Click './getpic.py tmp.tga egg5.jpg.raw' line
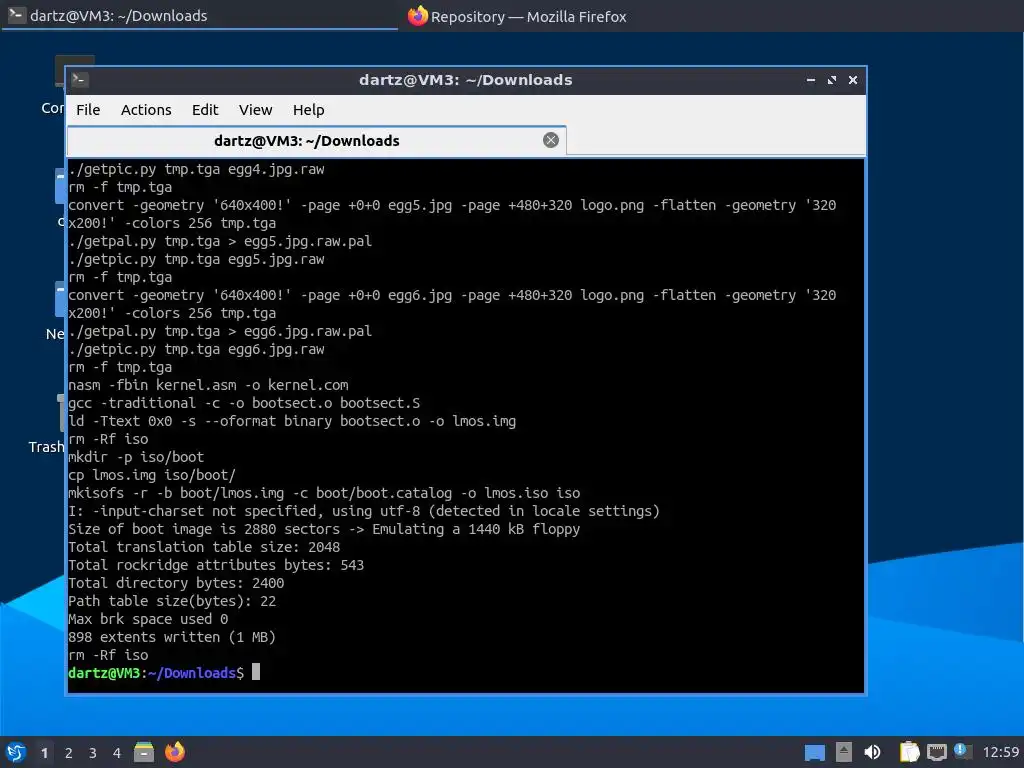The height and width of the screenshot is (768, 1024). 196,259
